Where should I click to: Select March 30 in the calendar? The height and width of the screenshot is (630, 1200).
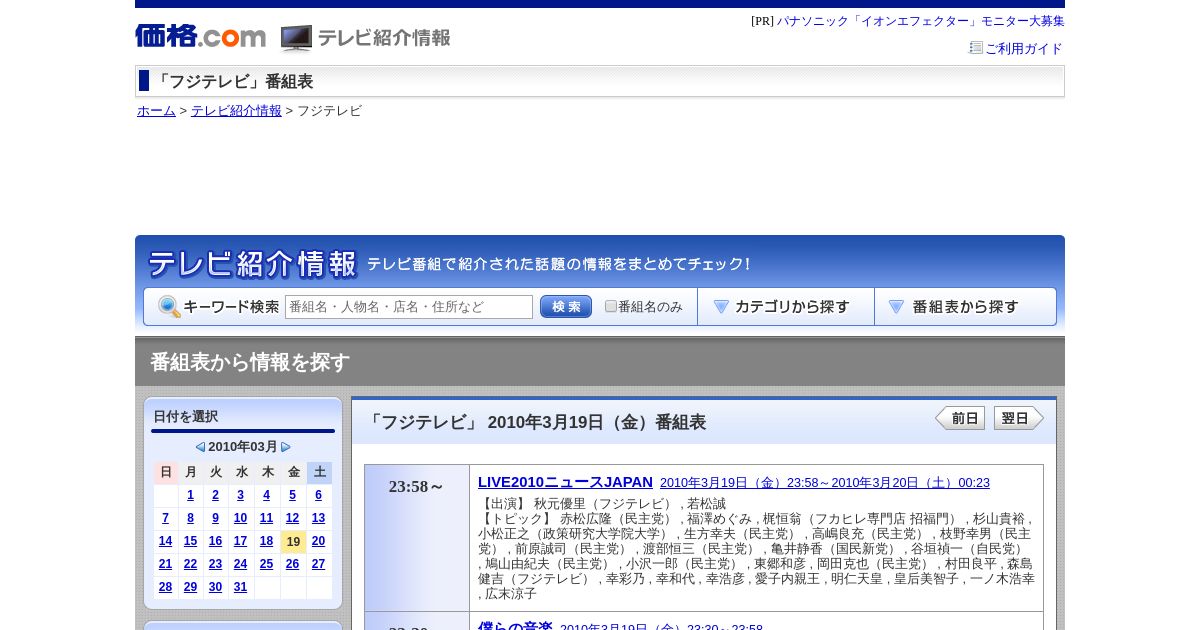click(215, 587)
